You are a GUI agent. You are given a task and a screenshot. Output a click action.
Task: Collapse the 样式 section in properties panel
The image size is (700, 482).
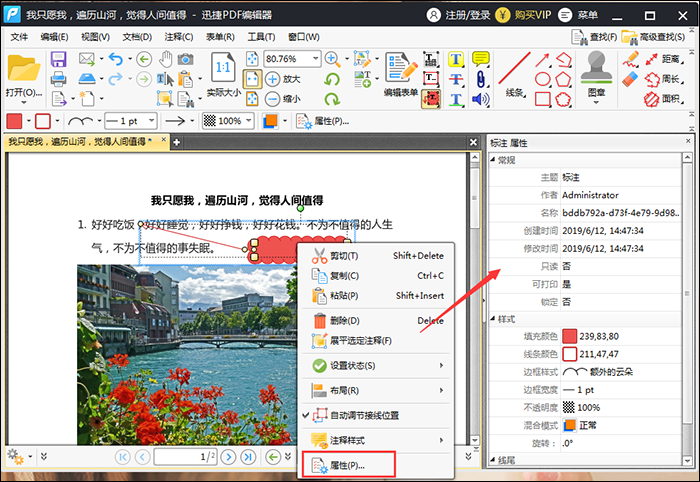[493, 319]
